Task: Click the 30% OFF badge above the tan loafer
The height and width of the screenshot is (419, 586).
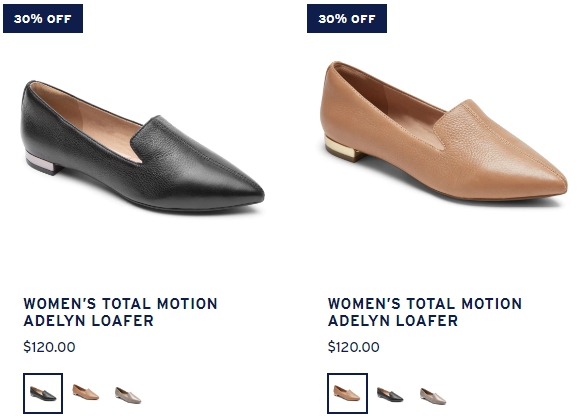Action: point(347,19)
